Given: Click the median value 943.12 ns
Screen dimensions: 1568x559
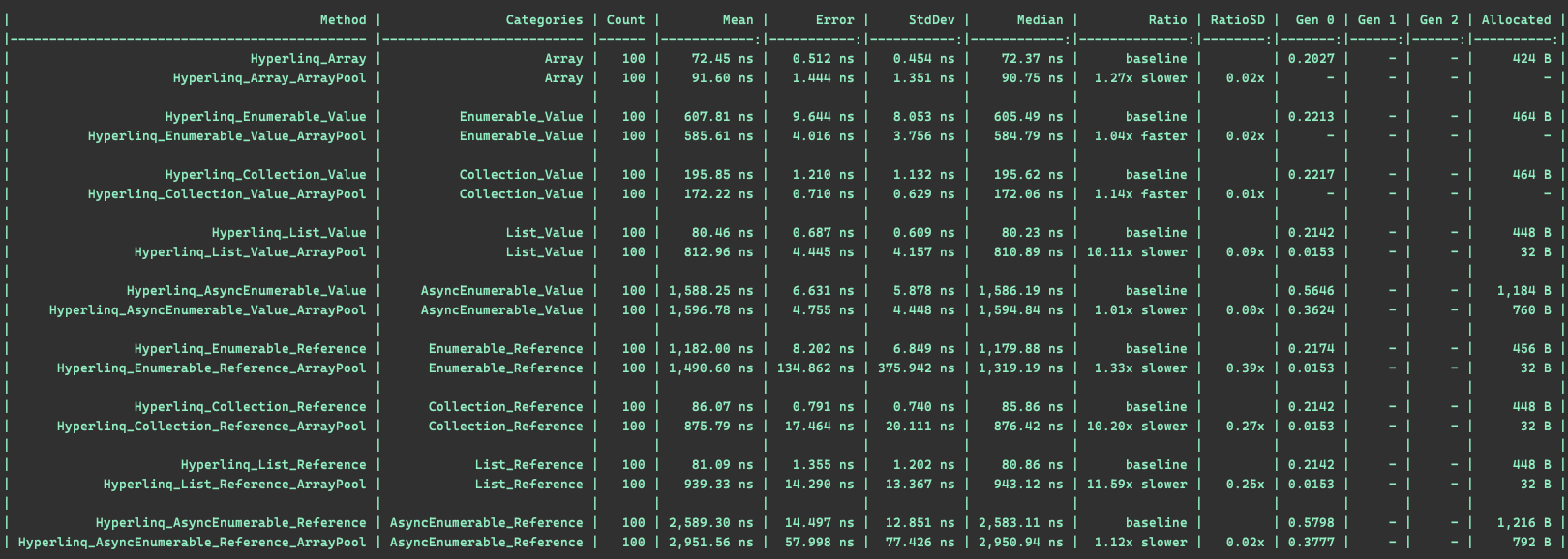Looking at the screenshot, I should 1029,484.
